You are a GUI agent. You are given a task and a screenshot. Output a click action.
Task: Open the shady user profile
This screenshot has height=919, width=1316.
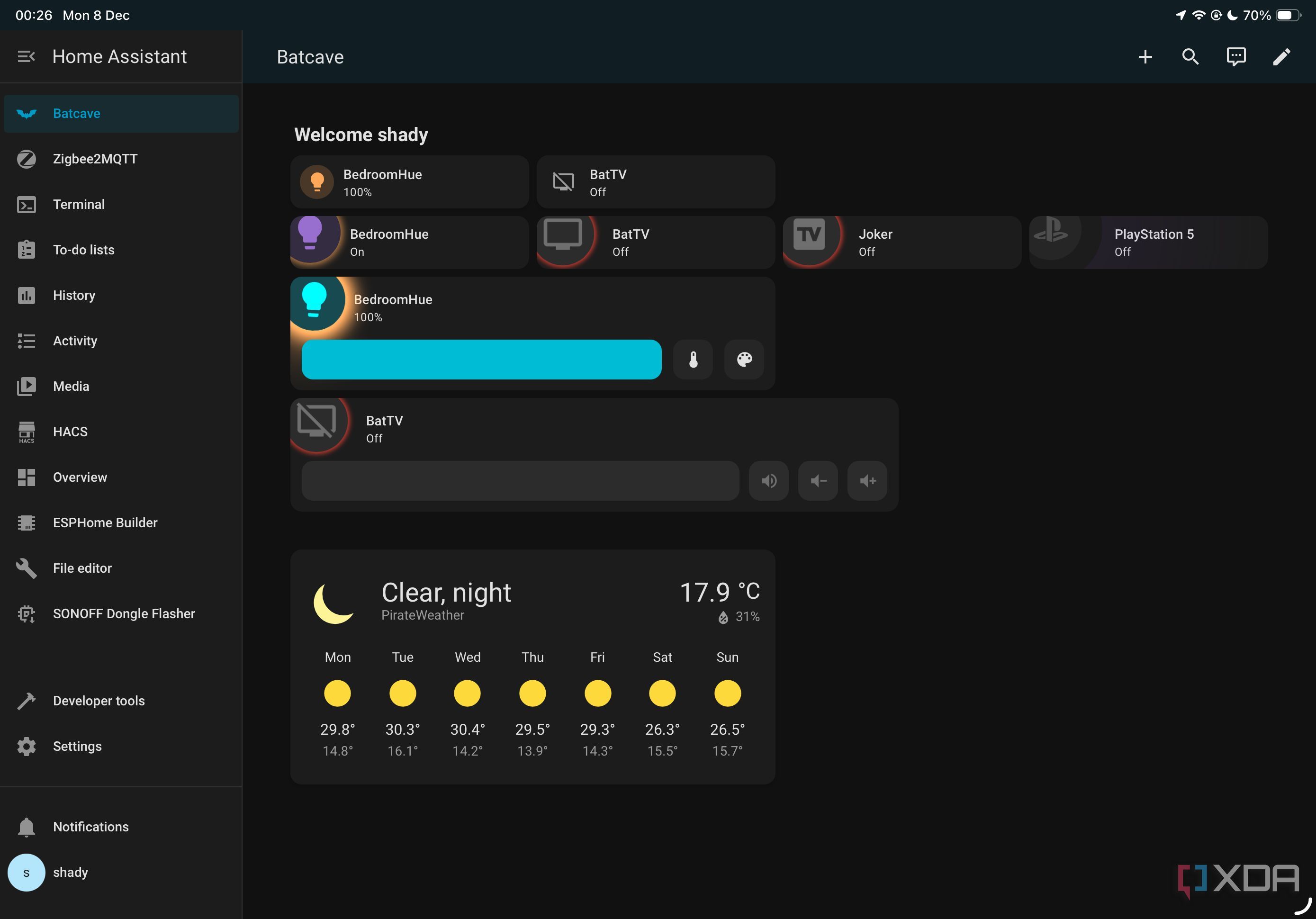(121, 873)
